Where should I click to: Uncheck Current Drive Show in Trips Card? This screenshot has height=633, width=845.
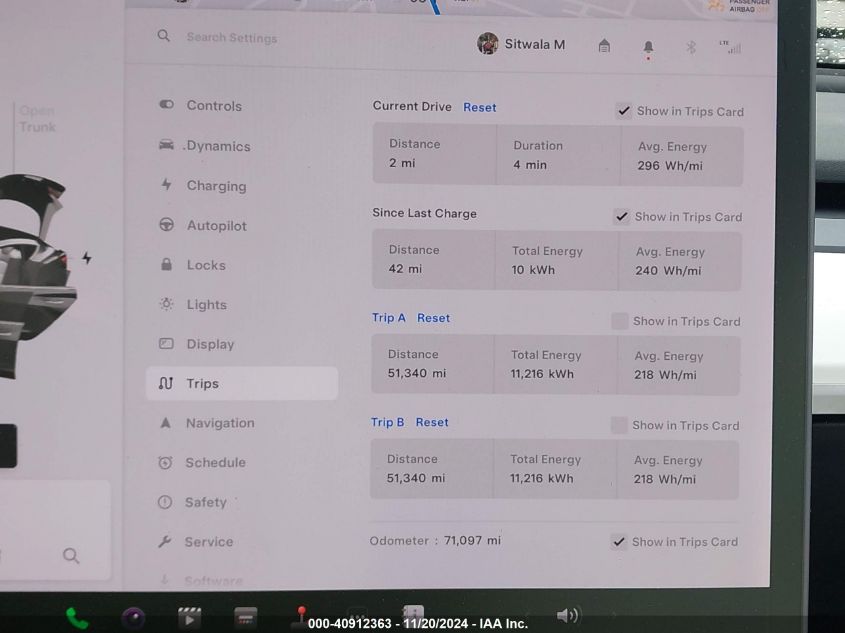(x=623, y=111)
